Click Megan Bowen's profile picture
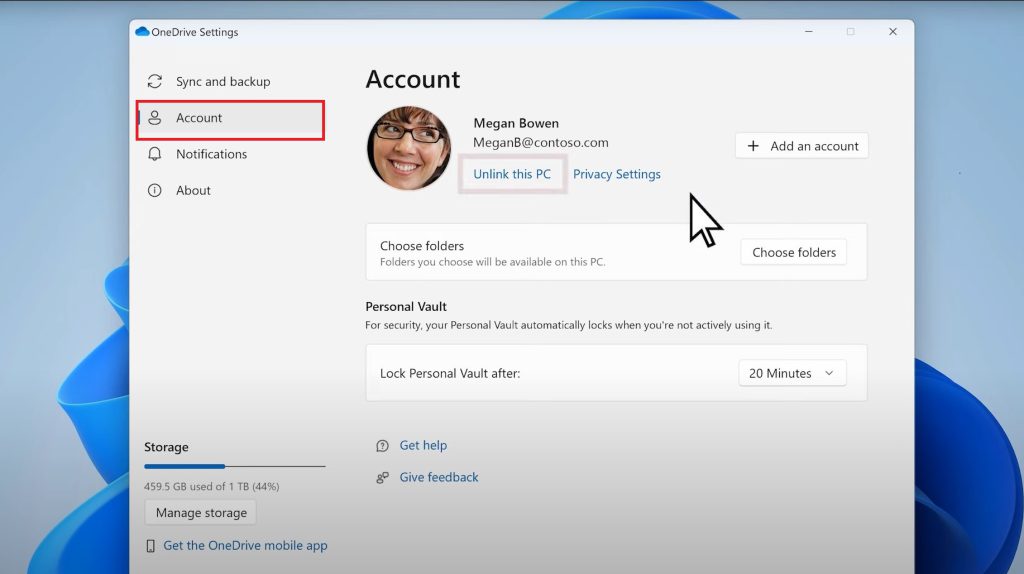The height and width of the screenshot is (574, 1024). (408, 148)
